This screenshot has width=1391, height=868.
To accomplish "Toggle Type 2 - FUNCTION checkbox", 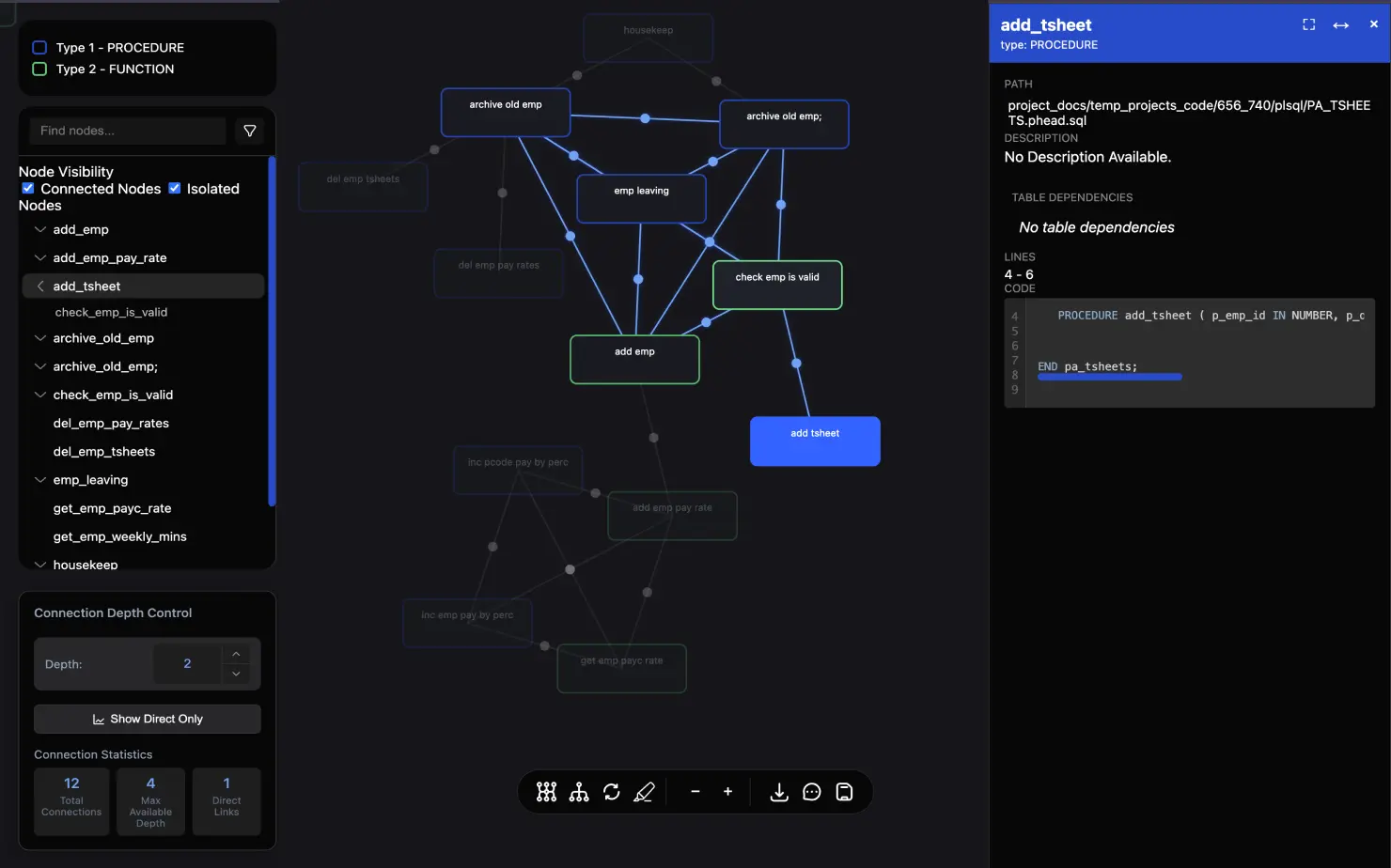I will pos(39,69).
